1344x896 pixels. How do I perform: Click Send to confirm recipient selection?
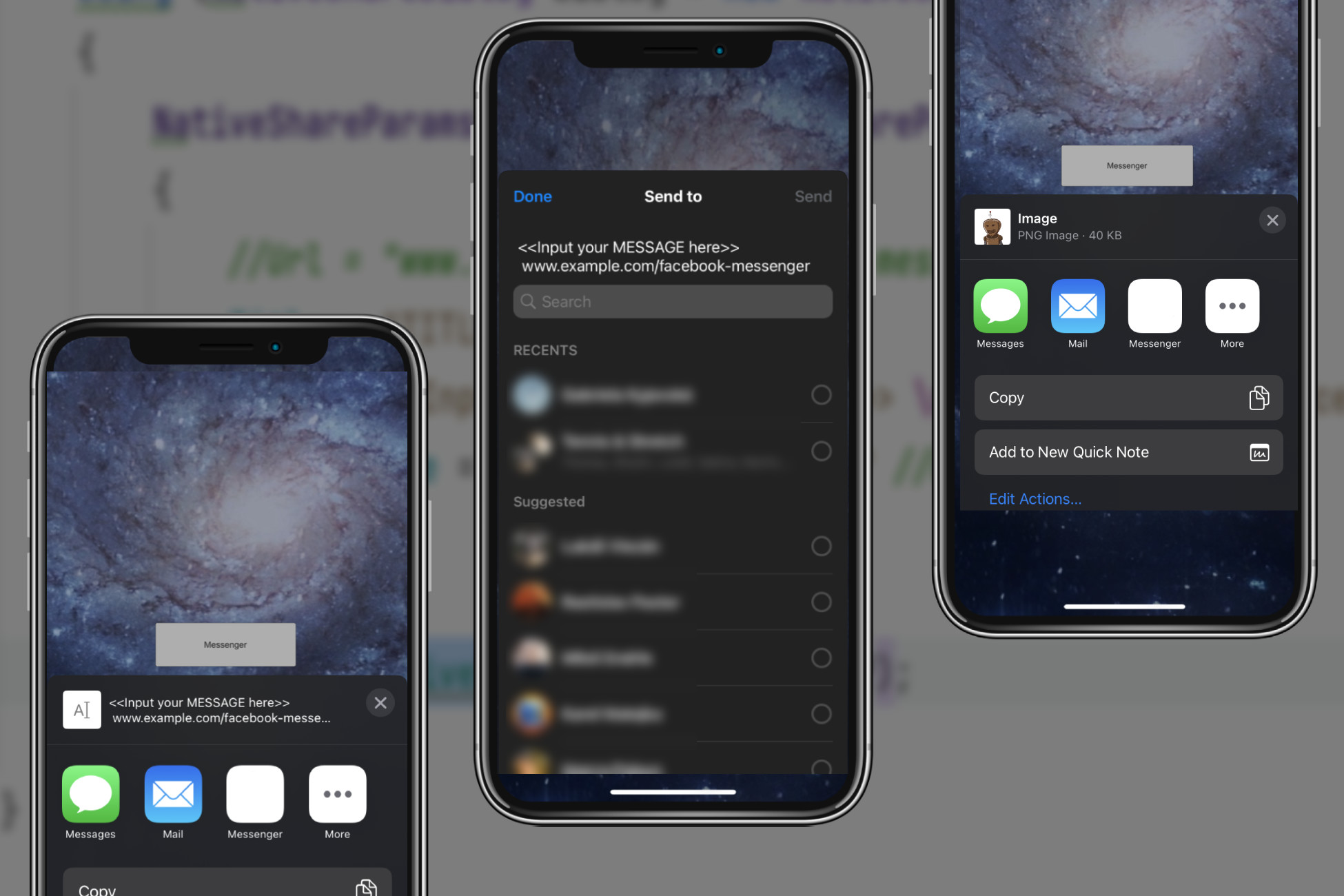(813, 195)
